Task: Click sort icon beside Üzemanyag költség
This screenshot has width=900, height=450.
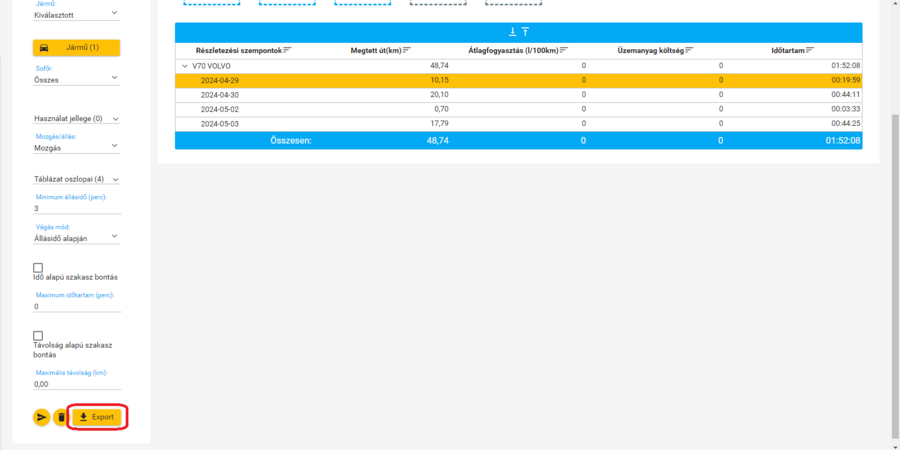Action: click(x=689, y=50)
